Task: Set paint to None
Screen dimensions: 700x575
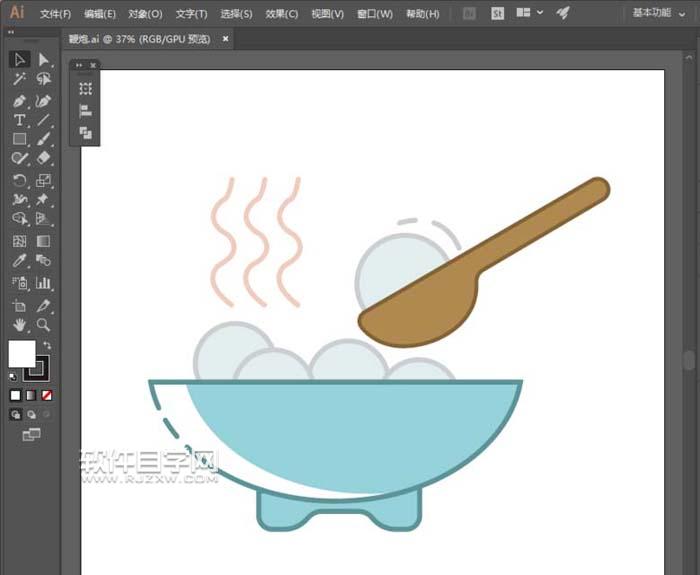Action: tap(46, 395)
